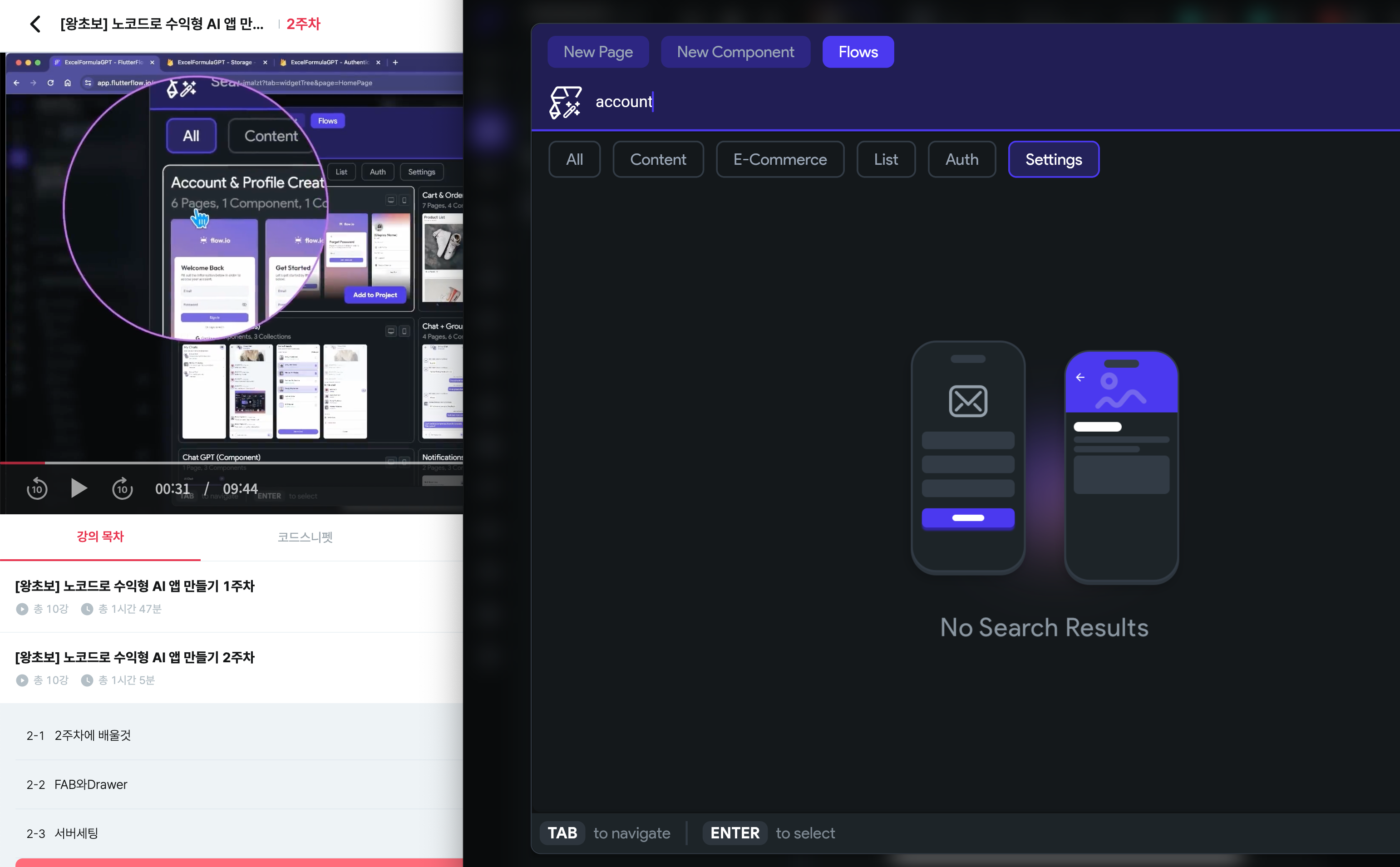Filter flows by Content category
This screenshot has width=1400, height=867.
(x=658, y=159)
